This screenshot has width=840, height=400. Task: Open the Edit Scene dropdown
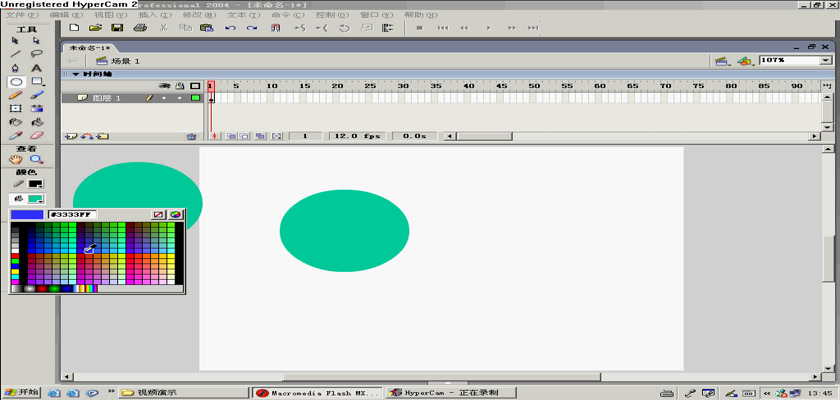tap(723, 61)
